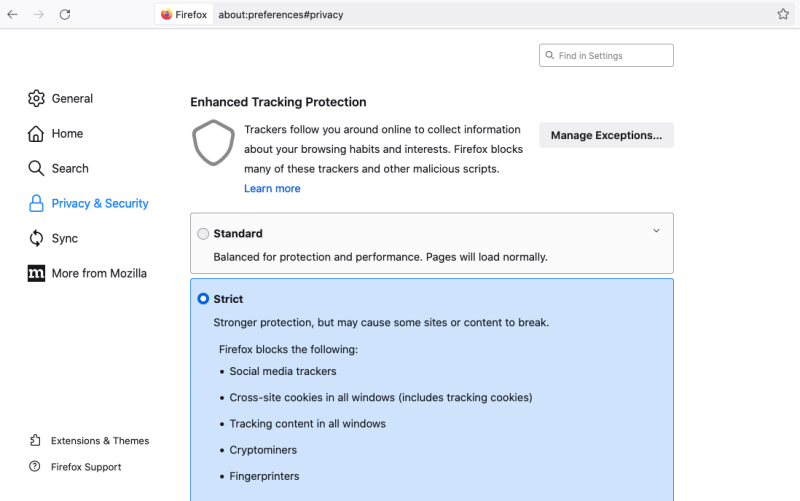Bookmark this page with the star icon

coord(783,15)
